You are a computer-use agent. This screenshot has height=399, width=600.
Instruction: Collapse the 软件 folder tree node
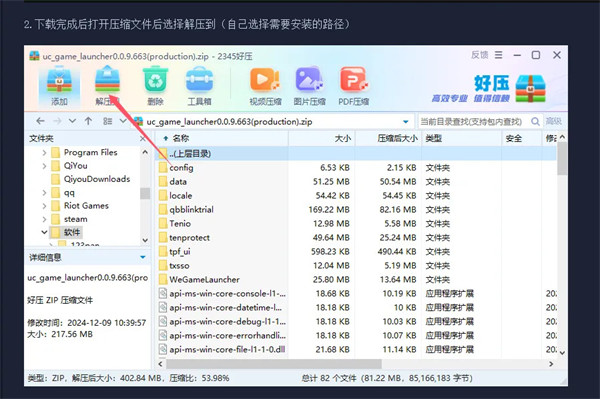(x=44, y=232)
